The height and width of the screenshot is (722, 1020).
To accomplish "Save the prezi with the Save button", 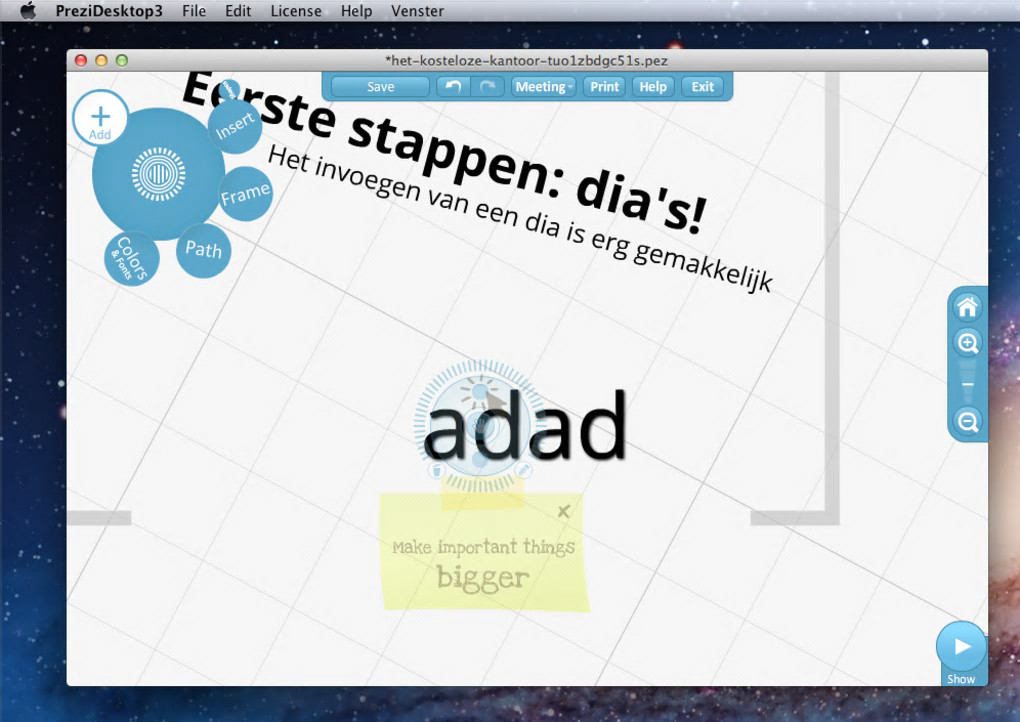I will (381, 87).
